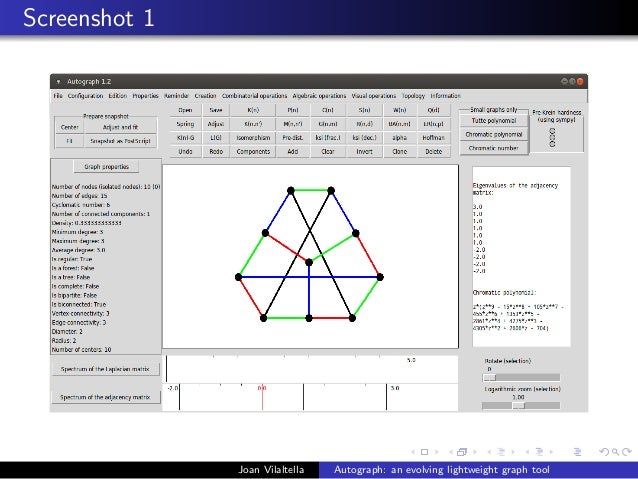Screen dimensions: 638x479
Task: Click the Rotate (selection) slider
Action: coord(521,378)
